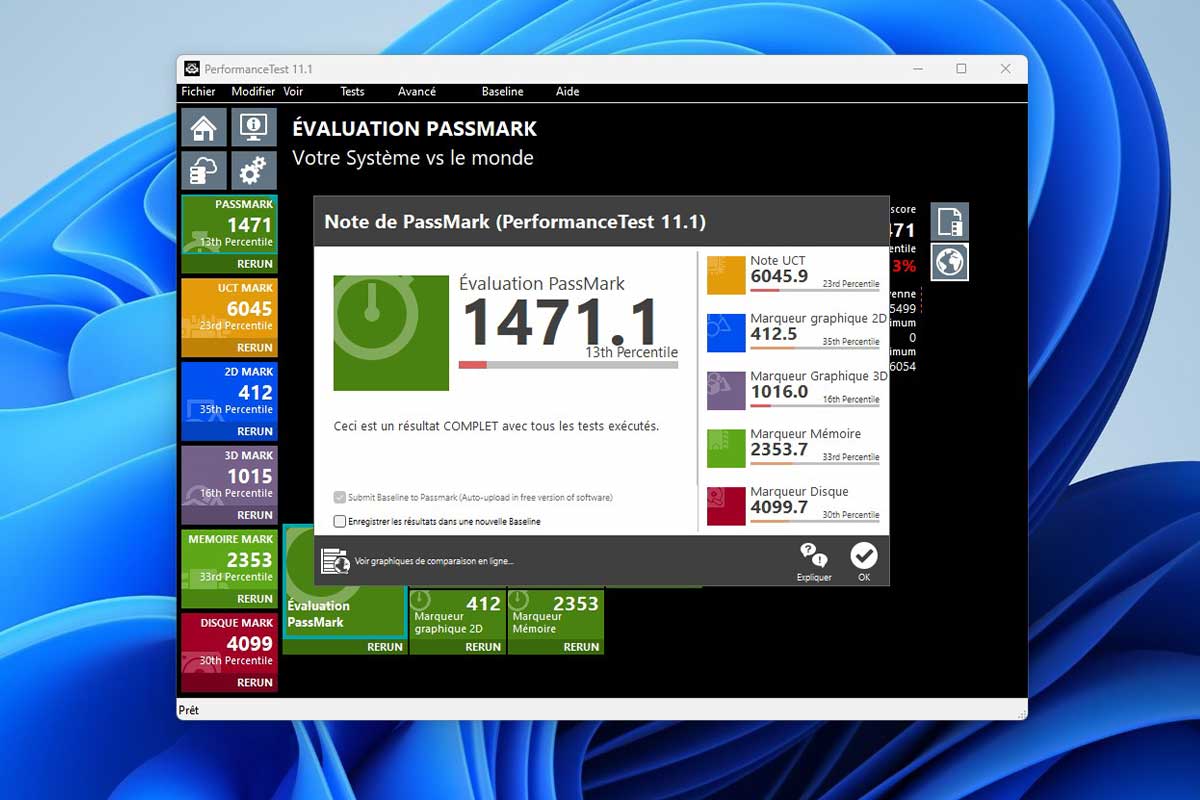Click the 6045.9 Note UCT value
1200x800 pixels.
779,276
